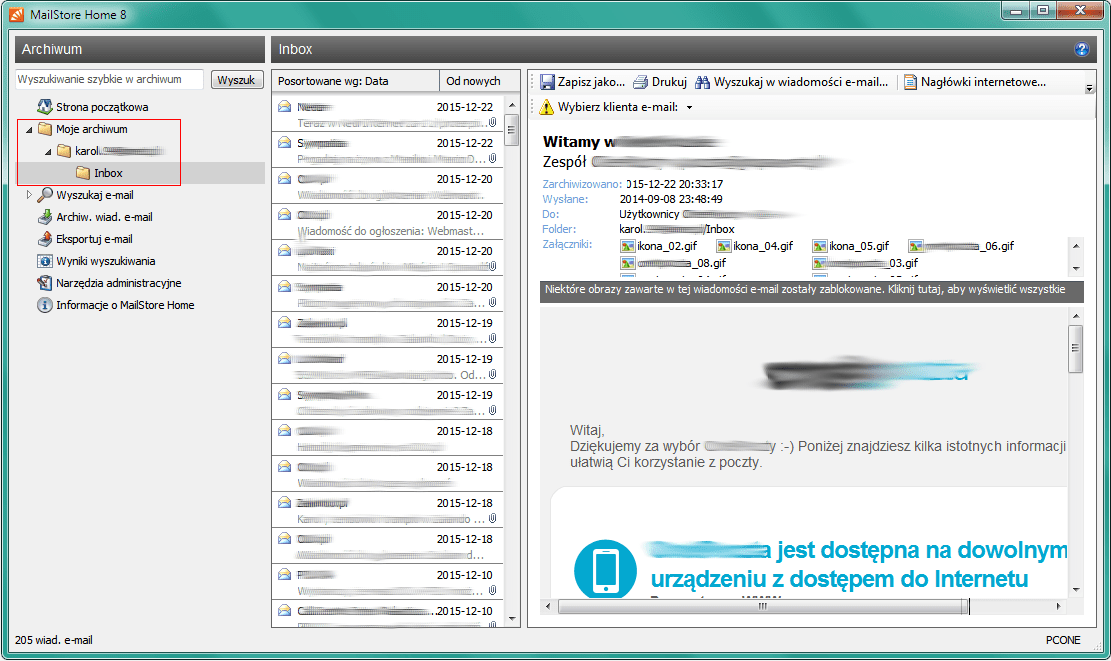Open Wybierz klienta e-mail dropdown
The width and height of the screenshot is (1111, 661).
coord(617,107)
